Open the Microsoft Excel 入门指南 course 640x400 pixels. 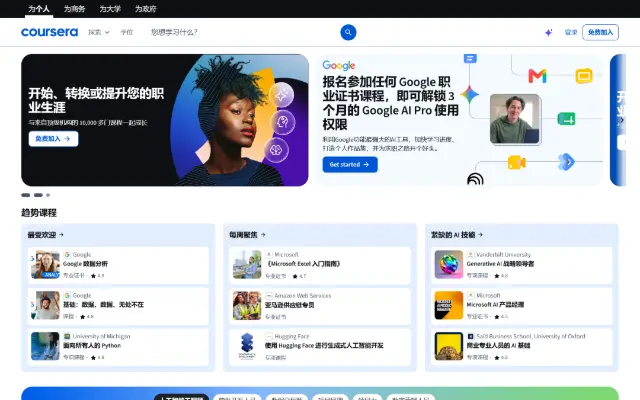click(302, 264)
